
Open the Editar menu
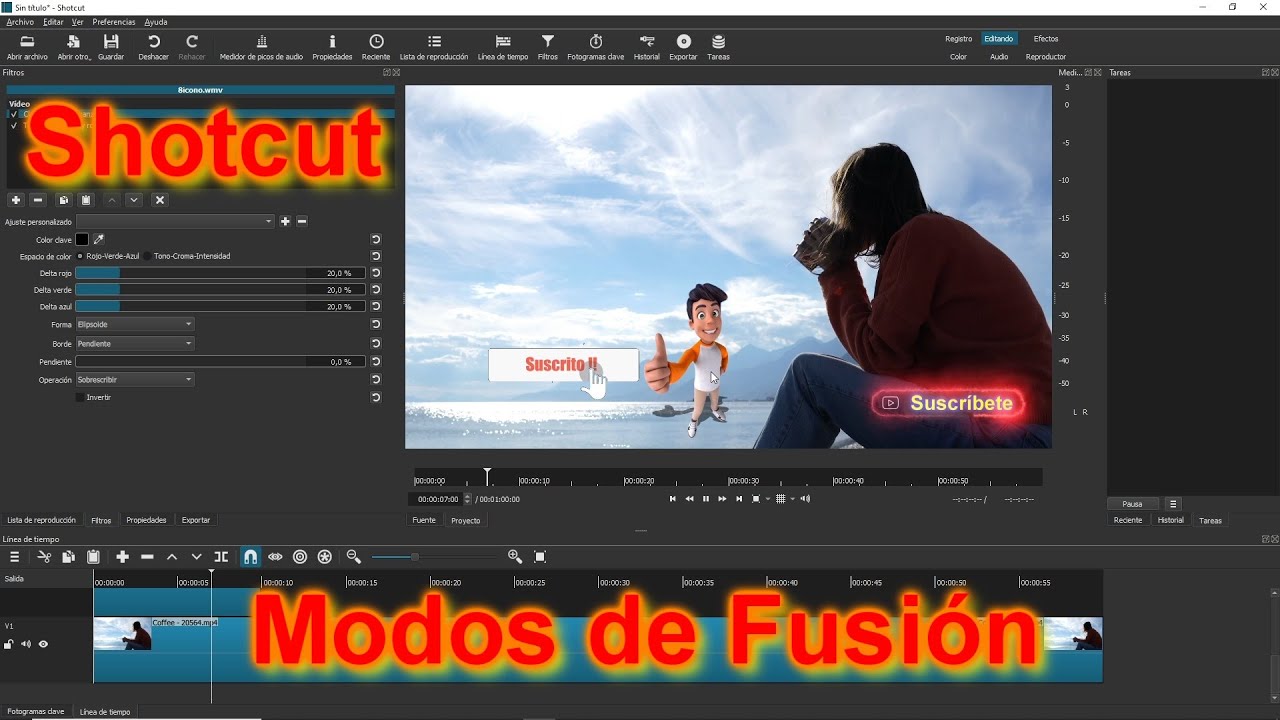tap(53, 22)
